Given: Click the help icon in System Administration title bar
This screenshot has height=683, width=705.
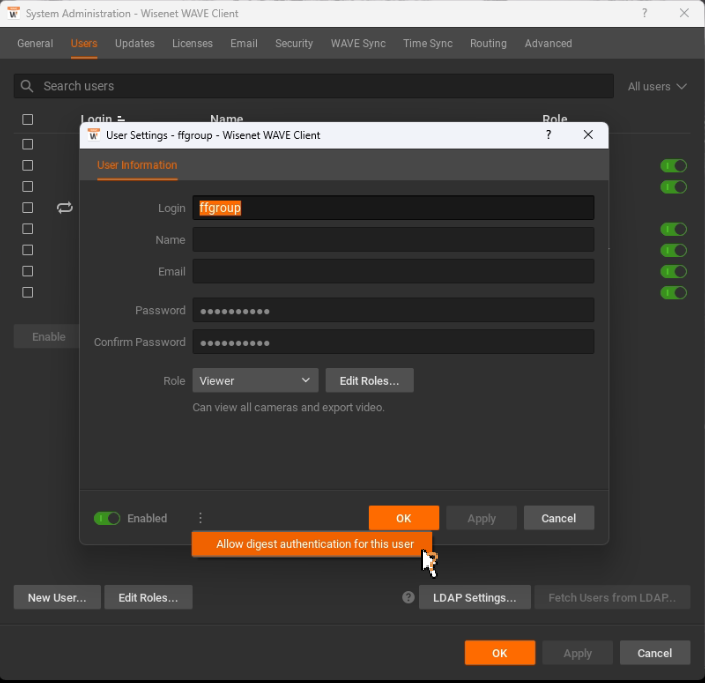Looking at the screenshot, I should (645, 13).
